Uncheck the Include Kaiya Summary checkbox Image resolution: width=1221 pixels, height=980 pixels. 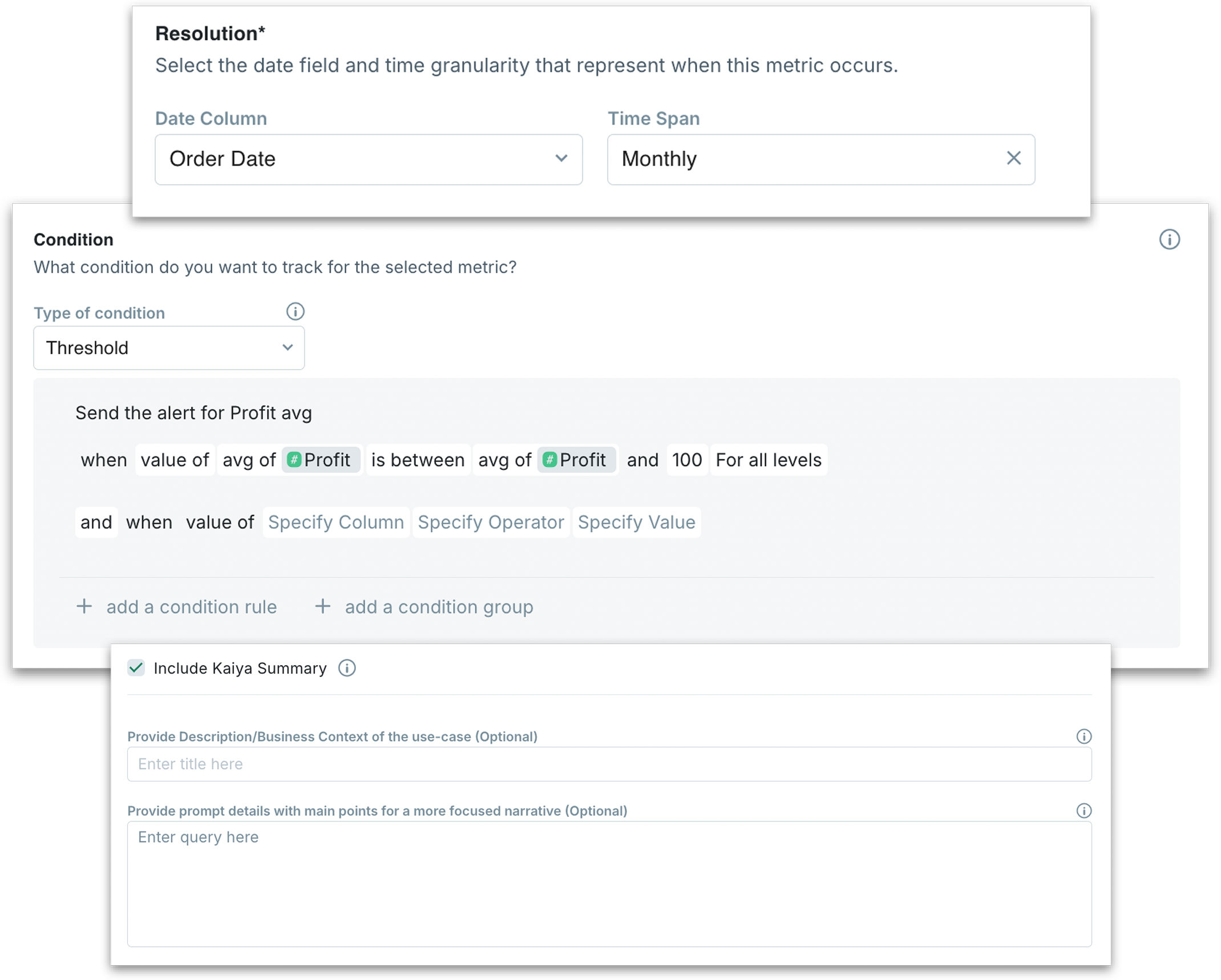coord(136,668)
